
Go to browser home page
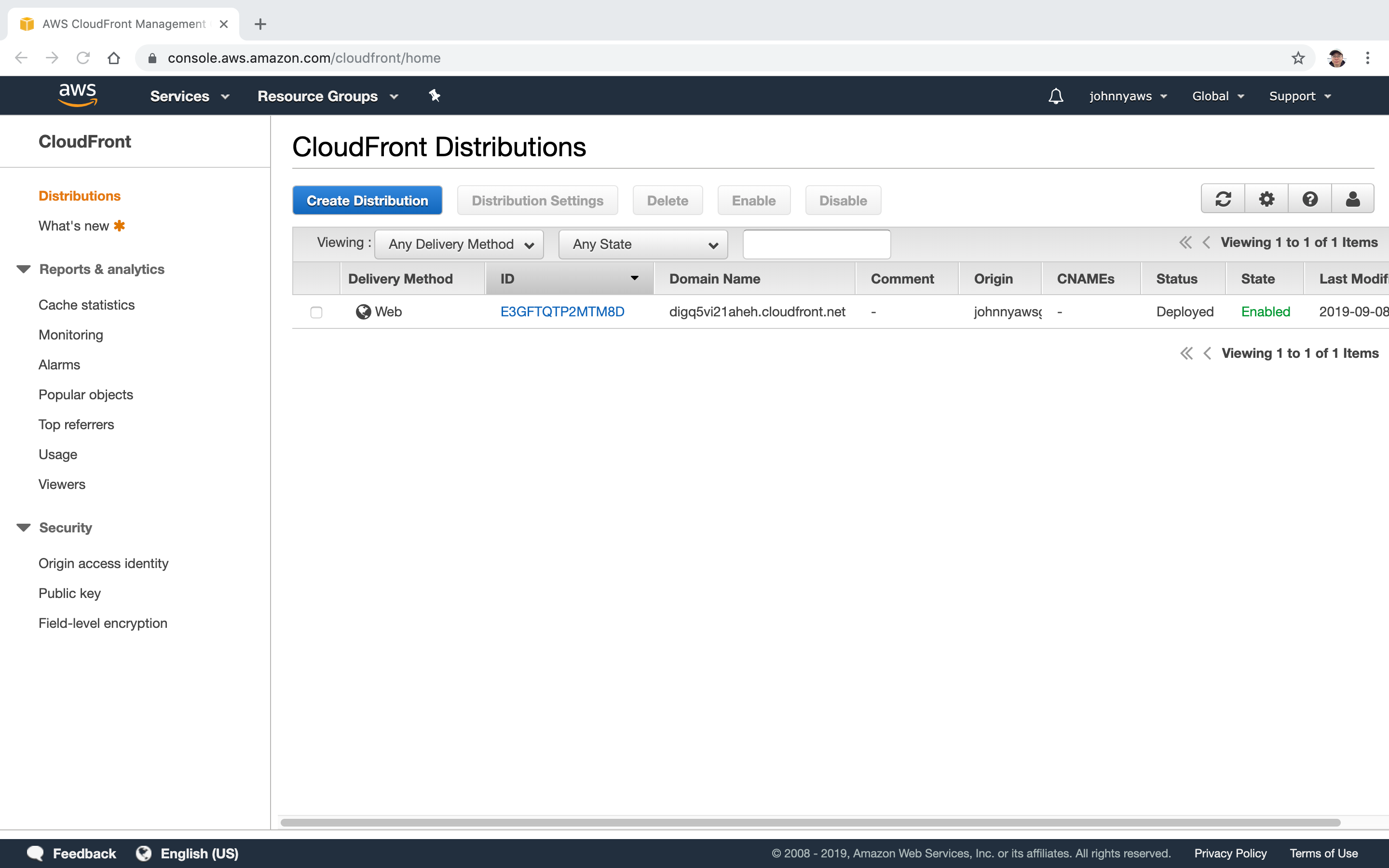pos(114,58)
